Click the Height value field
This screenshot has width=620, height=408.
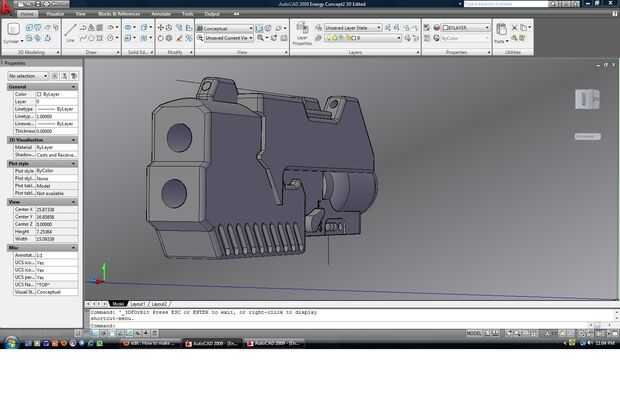click(x=57, y=232)
